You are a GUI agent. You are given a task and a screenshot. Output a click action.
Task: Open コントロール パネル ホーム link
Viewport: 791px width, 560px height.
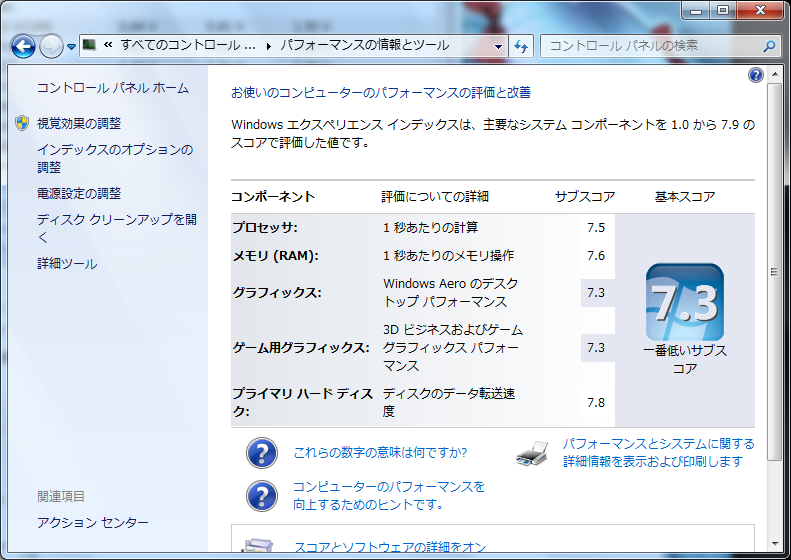click(x=113, y=88)
